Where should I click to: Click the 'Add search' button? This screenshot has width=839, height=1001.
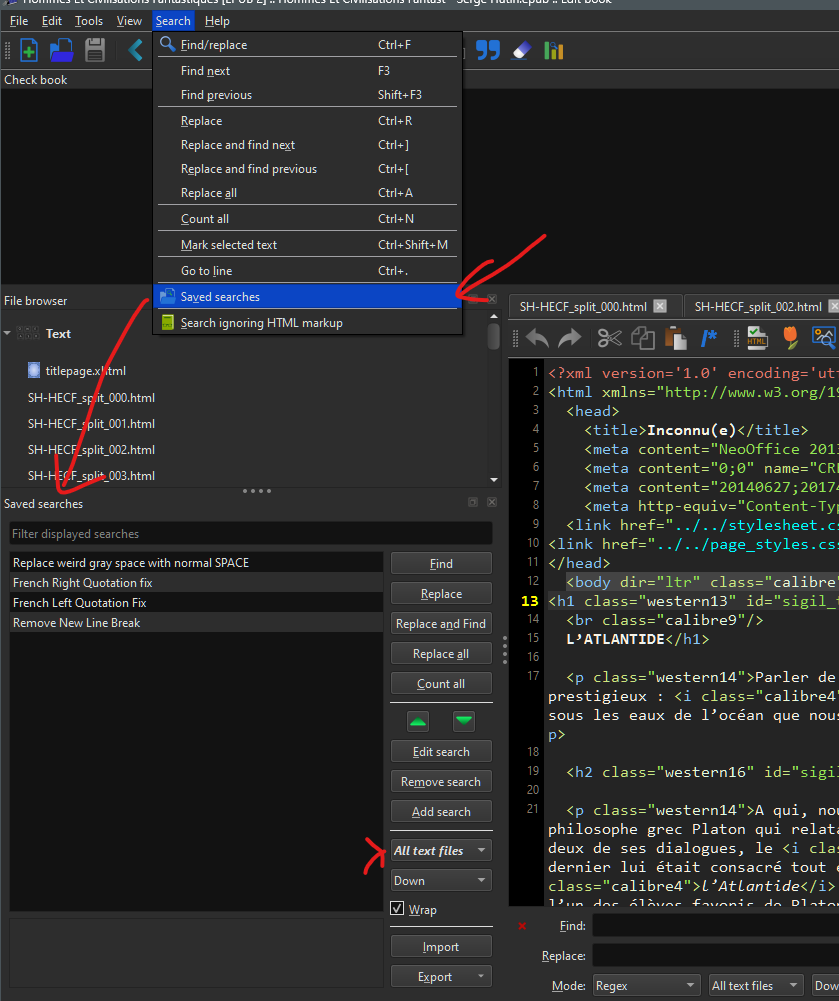441,812
